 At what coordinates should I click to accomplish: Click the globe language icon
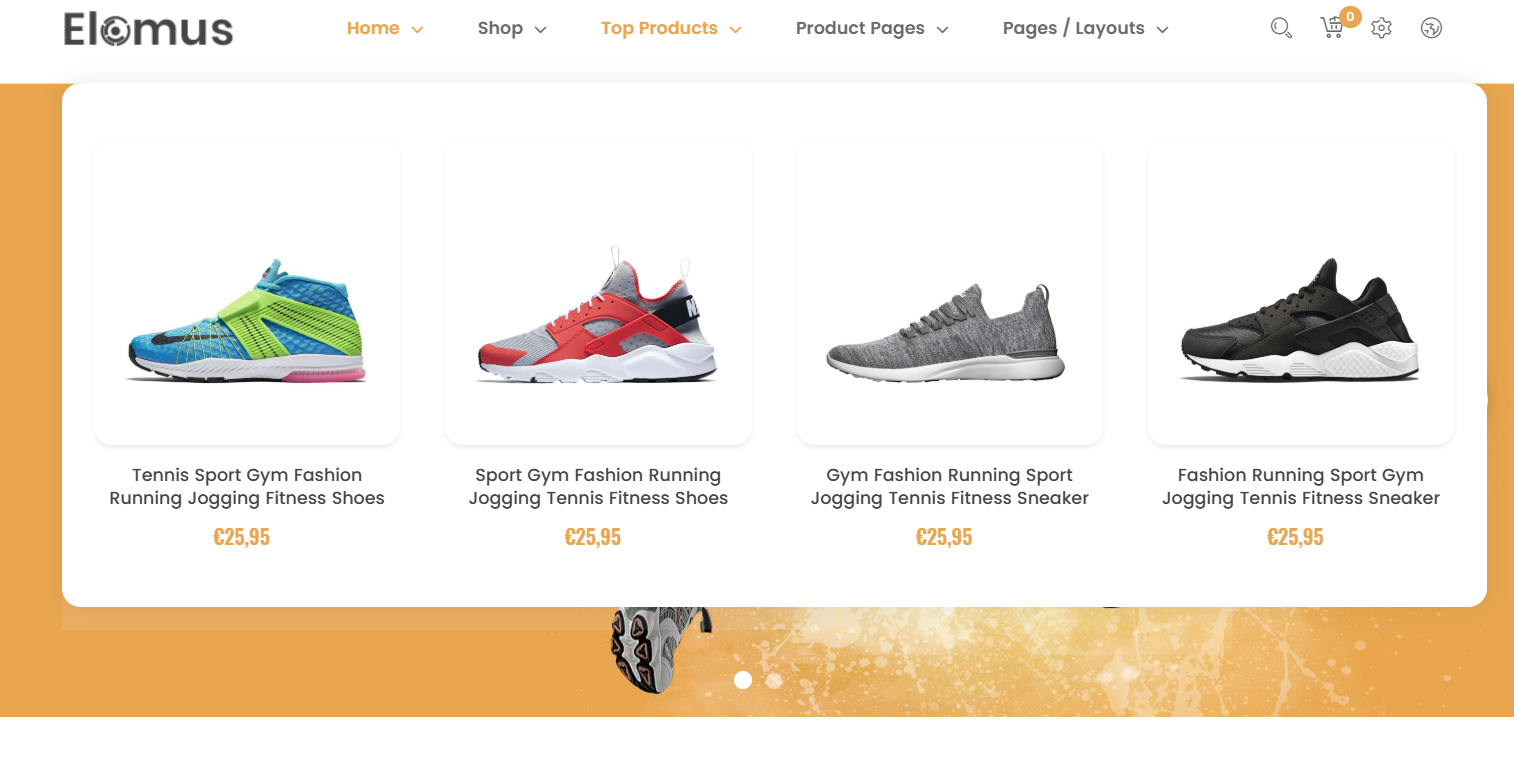(1431, 28)
